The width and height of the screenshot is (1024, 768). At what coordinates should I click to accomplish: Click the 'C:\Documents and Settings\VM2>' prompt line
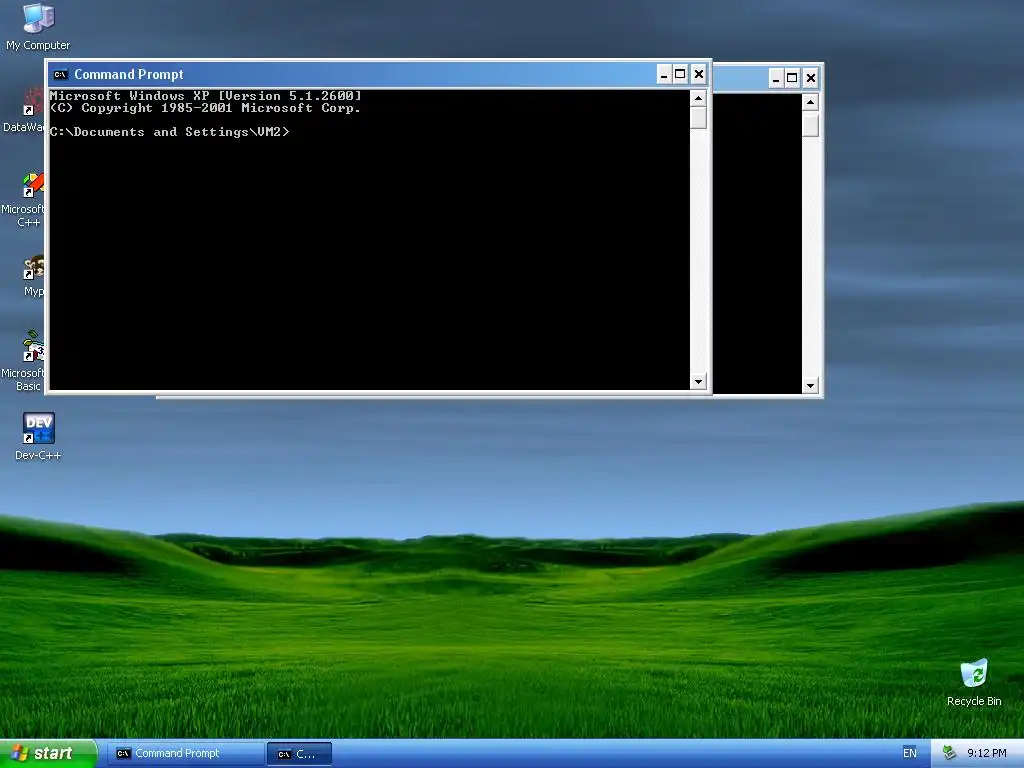point(169,132)
